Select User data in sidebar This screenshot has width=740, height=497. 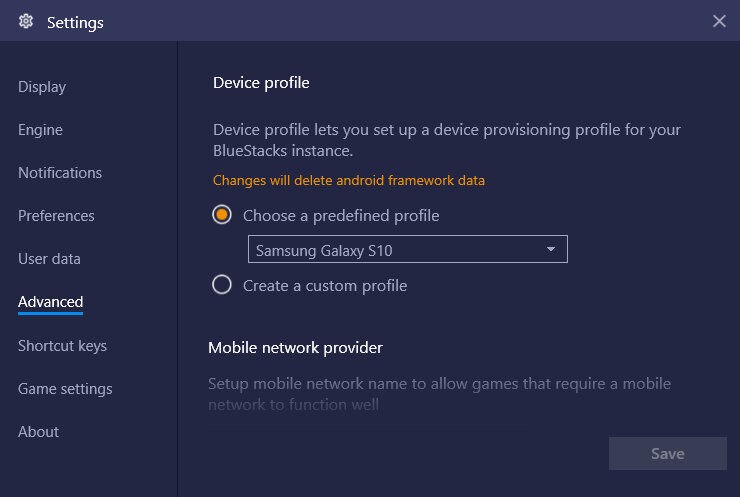pos(49,259)
